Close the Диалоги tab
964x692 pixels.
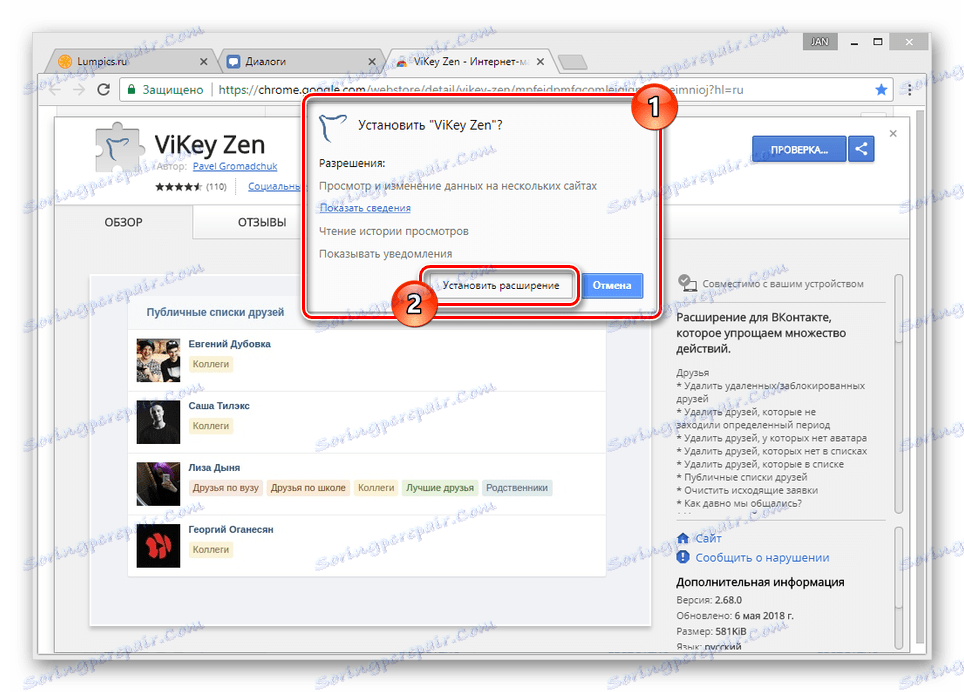point(371,61)
